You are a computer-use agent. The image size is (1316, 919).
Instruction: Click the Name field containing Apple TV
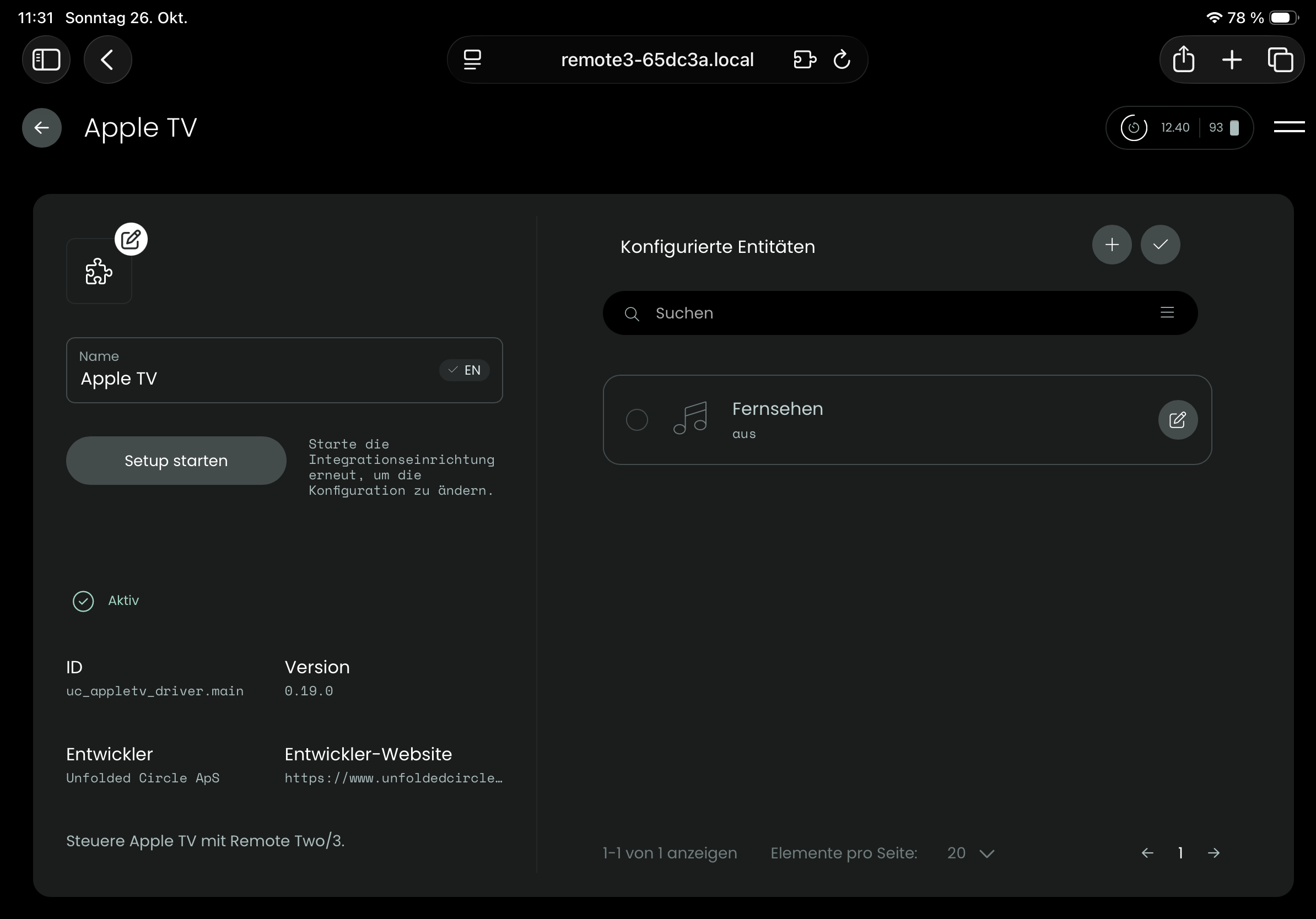click(x=252, y=378)
